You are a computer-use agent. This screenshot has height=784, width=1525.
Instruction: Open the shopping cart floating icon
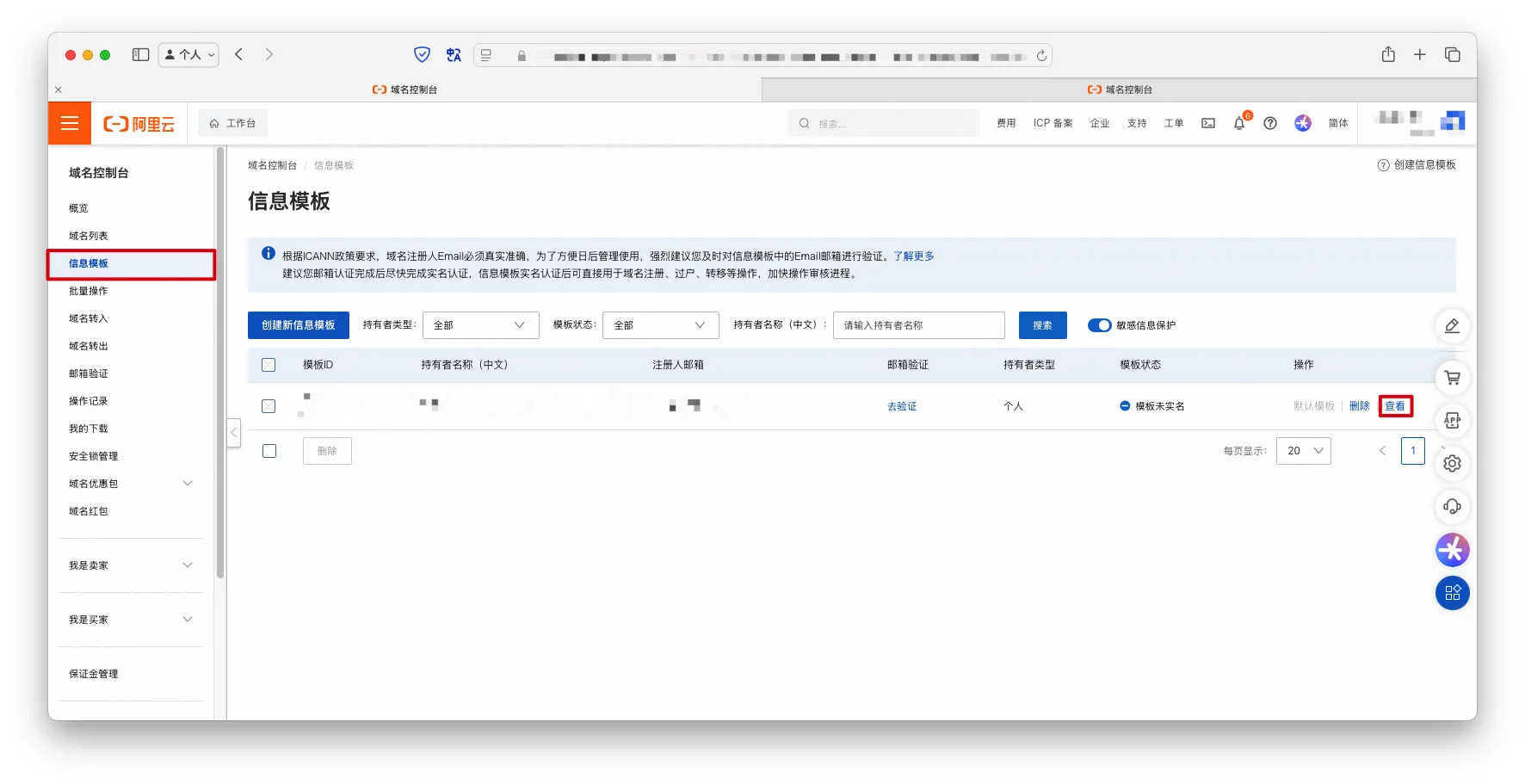click(1452, 378)
